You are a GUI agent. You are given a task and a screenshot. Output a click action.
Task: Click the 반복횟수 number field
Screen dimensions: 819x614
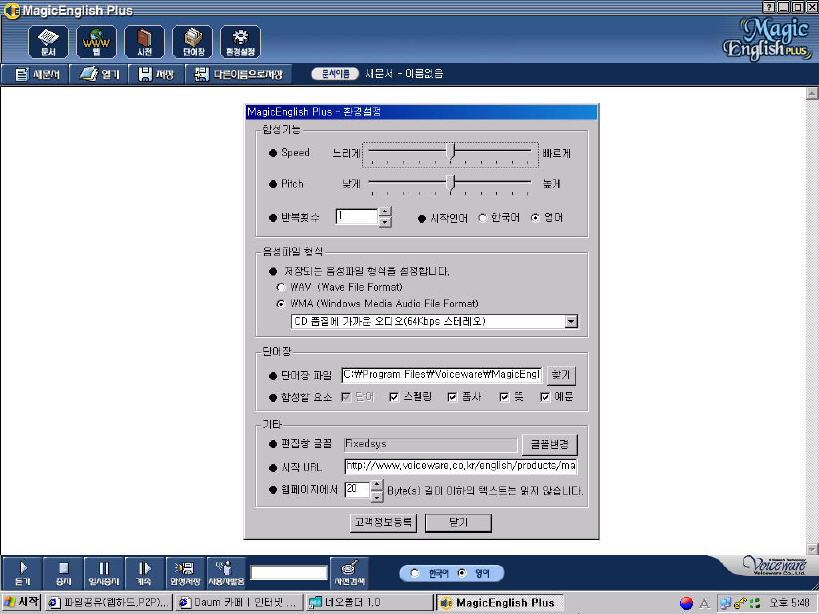[357, 217]
